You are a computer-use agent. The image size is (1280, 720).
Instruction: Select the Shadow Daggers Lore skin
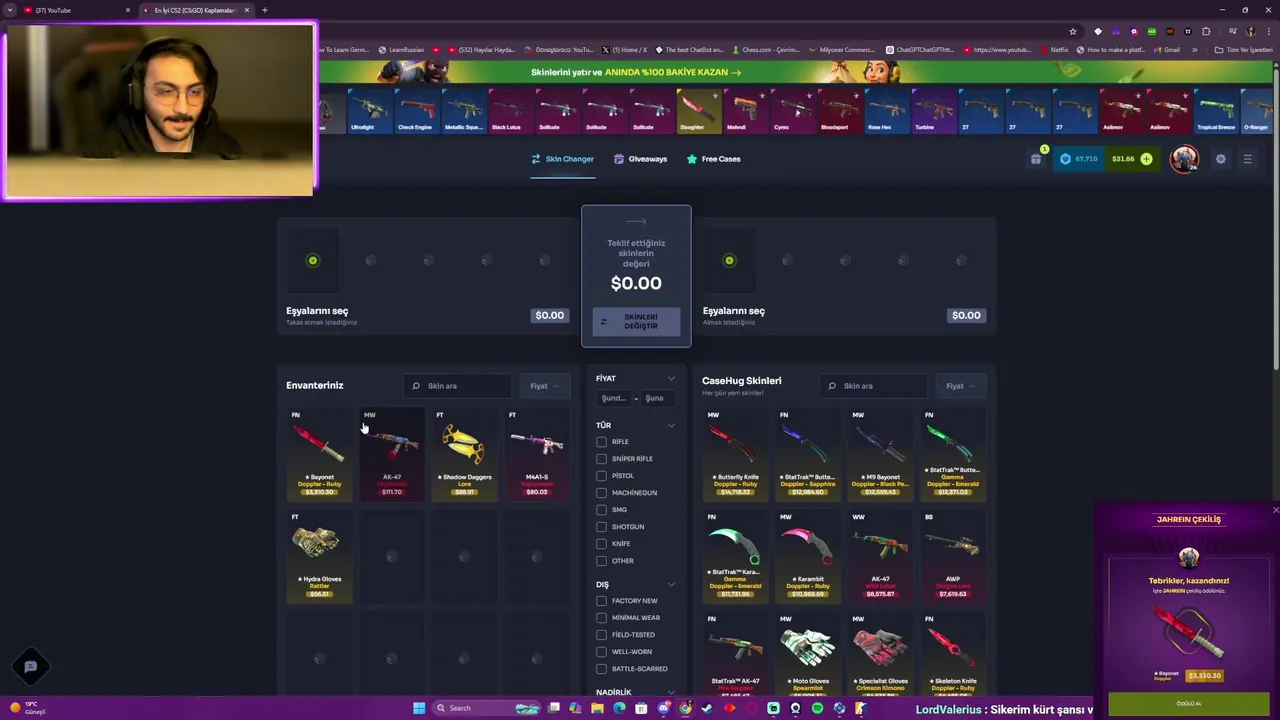[464, 453]
